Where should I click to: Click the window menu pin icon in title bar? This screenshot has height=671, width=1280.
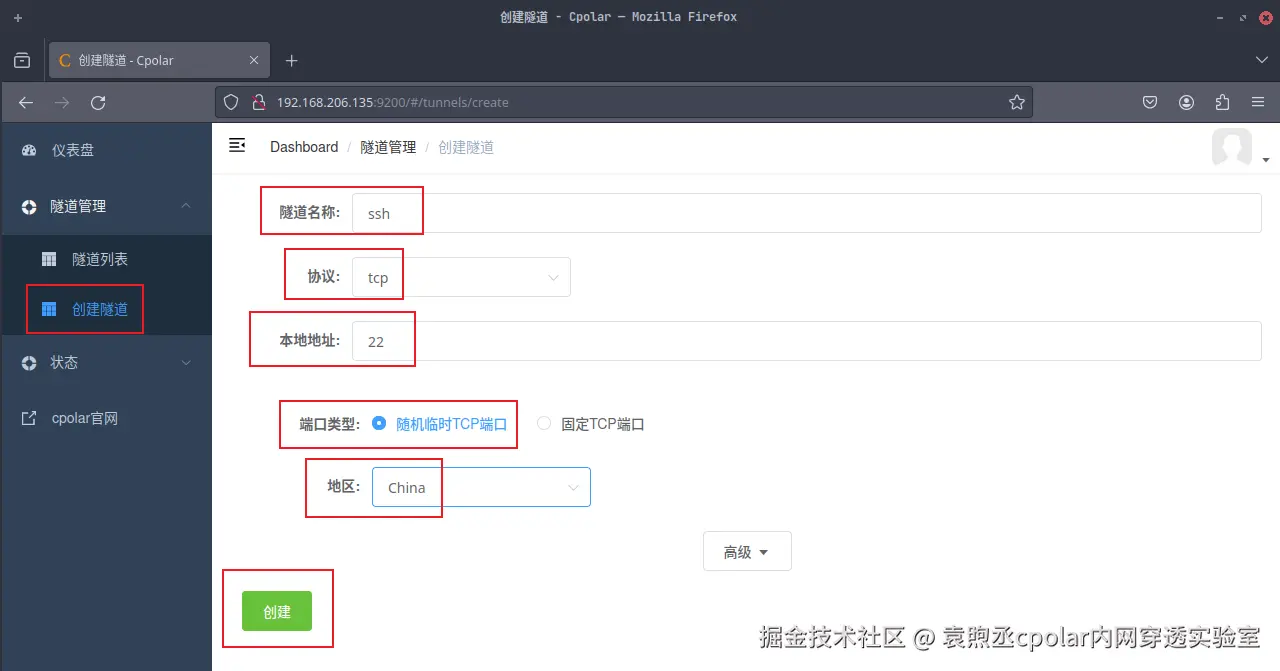coord(18,17)
